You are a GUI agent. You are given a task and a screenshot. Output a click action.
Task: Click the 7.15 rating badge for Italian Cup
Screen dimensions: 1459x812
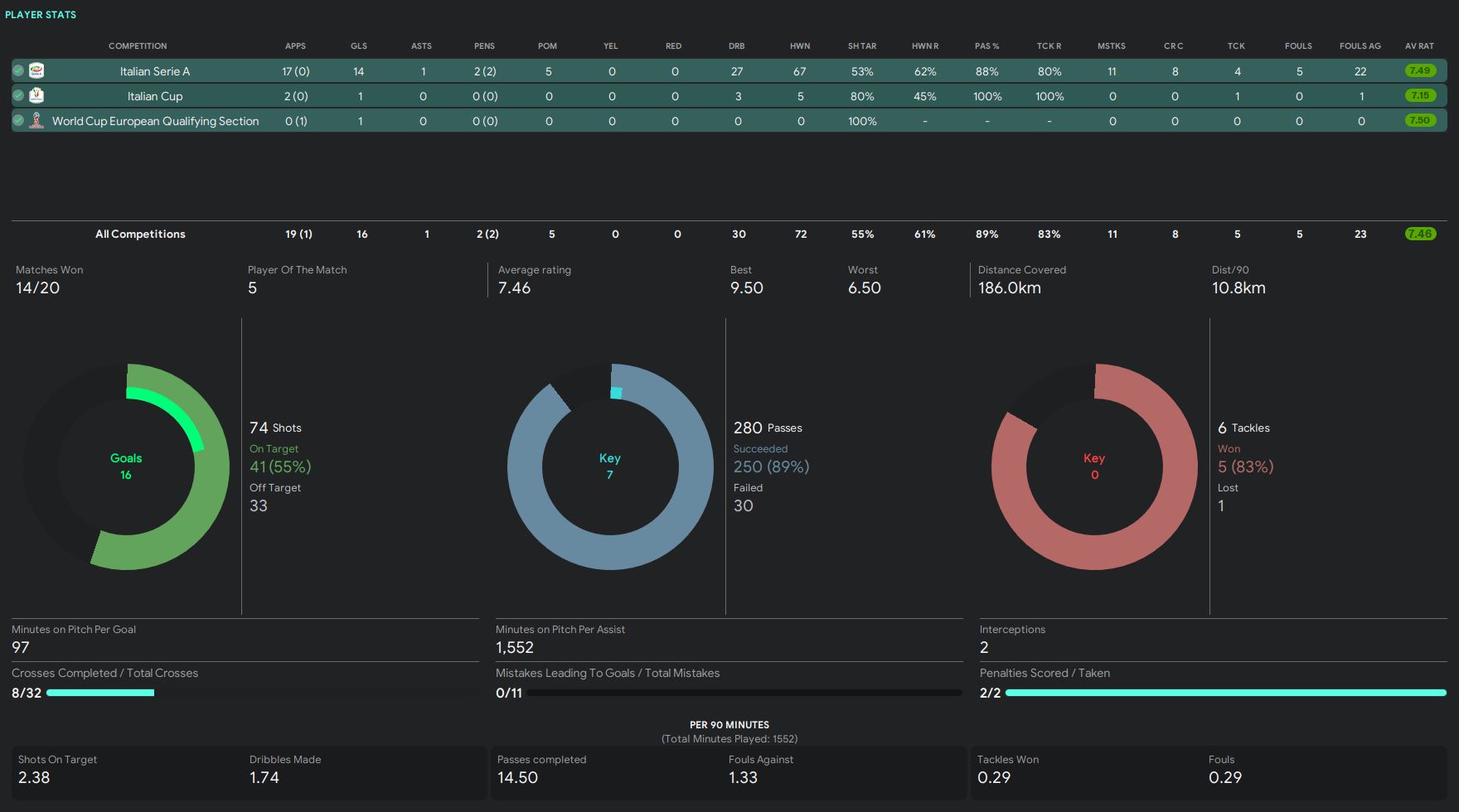point(1420,96)
